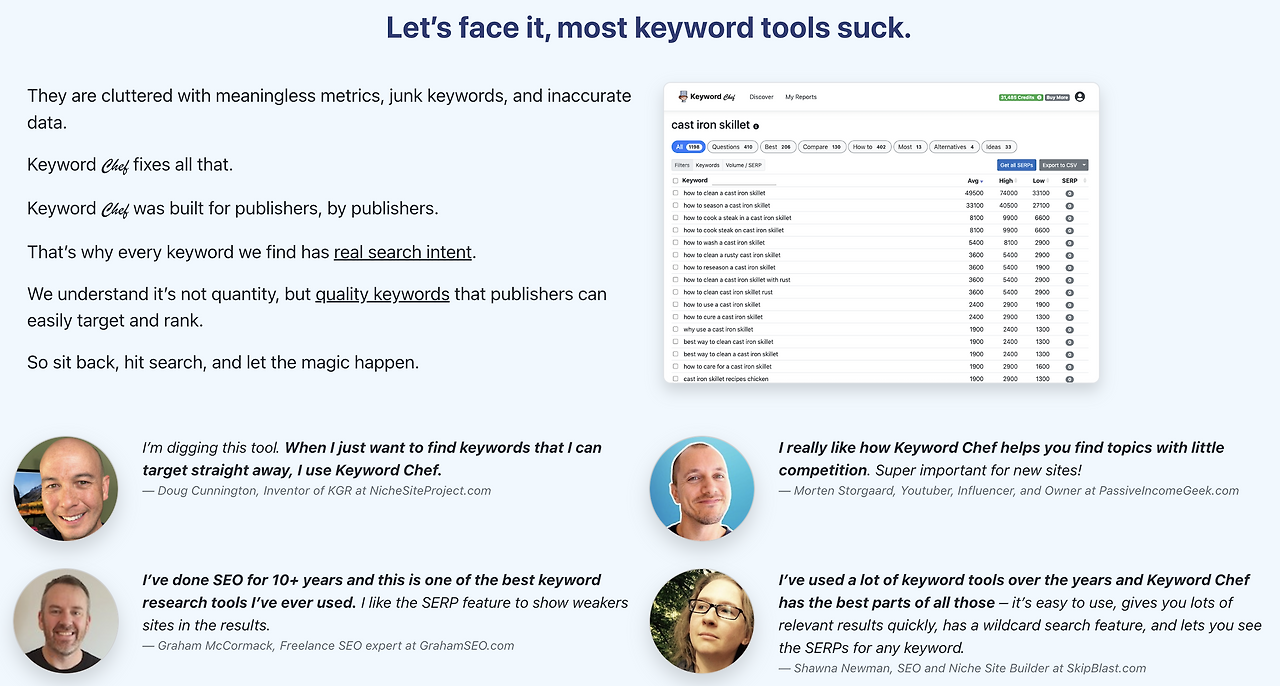Select the How to 402 filter pill
The width and height of the screenshot is (1280, 686).
click(x=870, y=147)
